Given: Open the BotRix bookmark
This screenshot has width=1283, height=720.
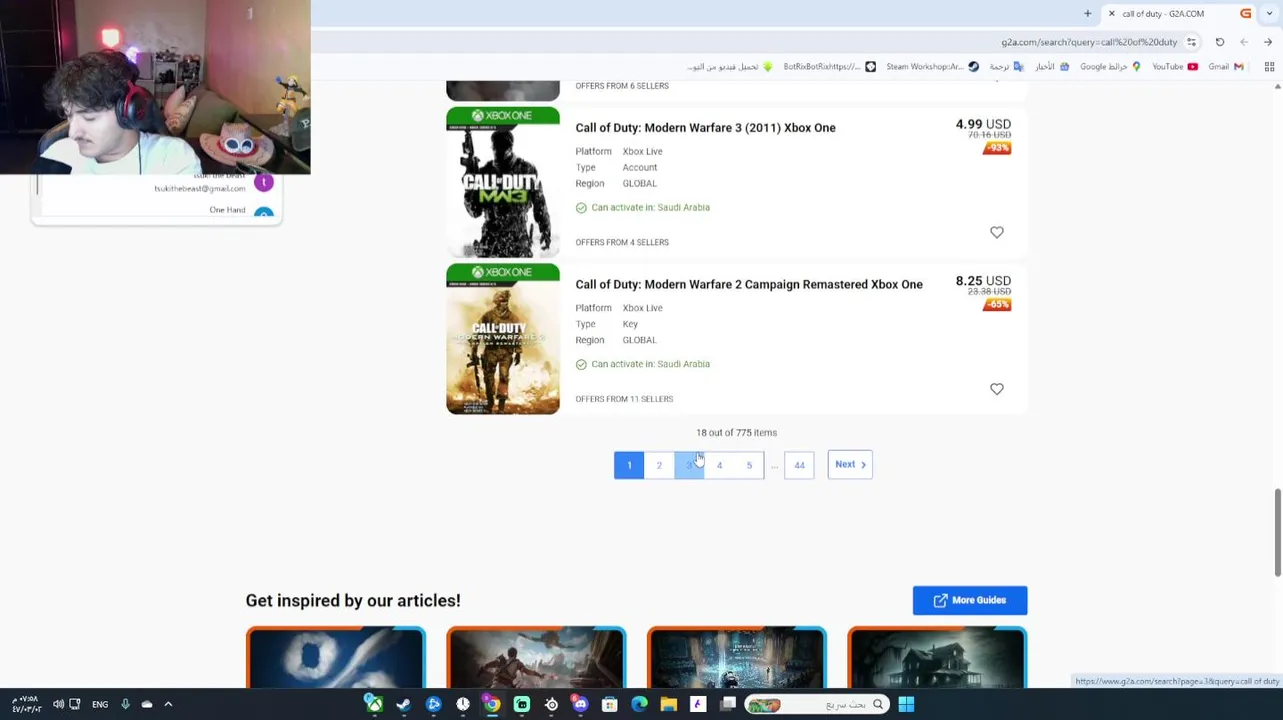Looking at the screenshot, I should tap(829, 67).
